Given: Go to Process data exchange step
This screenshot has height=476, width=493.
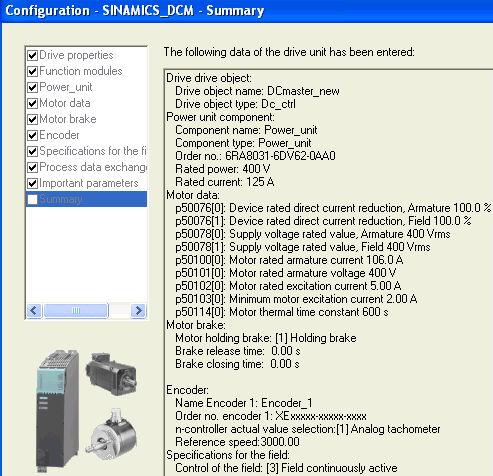Looking at the screenshot, I should 93,167.
